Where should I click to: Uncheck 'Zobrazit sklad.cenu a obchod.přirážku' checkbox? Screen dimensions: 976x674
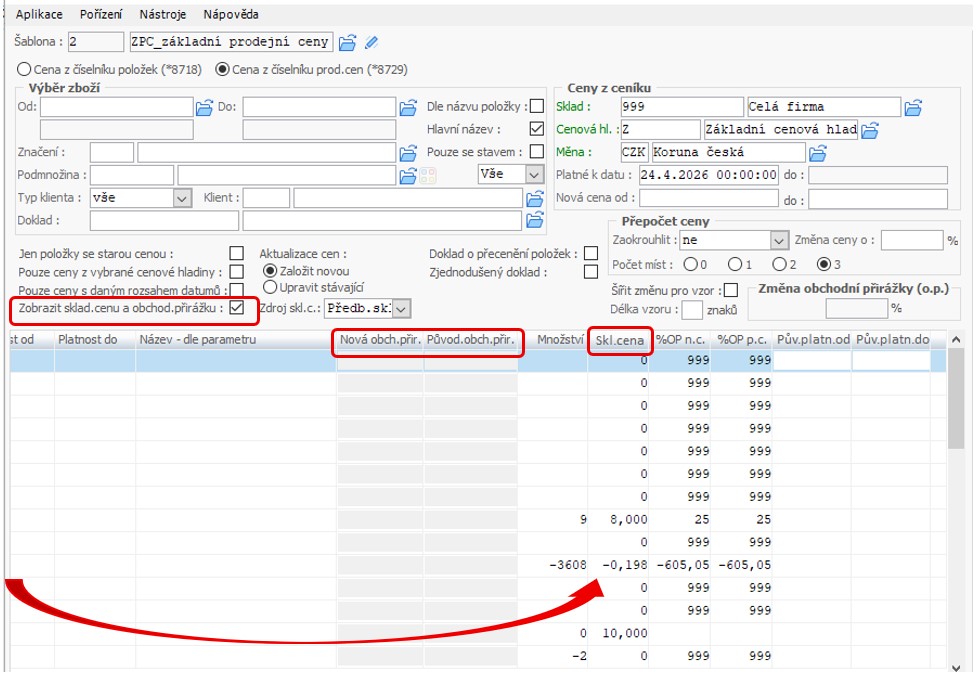click(237, 308)
